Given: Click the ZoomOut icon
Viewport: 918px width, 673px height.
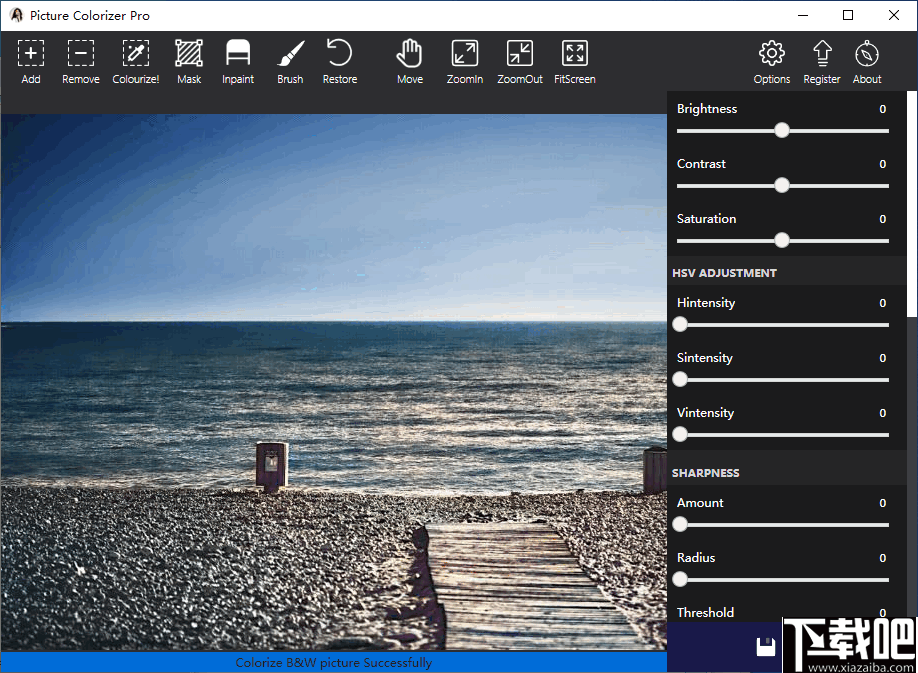Looking at the screenshot, I should [519, 60].
